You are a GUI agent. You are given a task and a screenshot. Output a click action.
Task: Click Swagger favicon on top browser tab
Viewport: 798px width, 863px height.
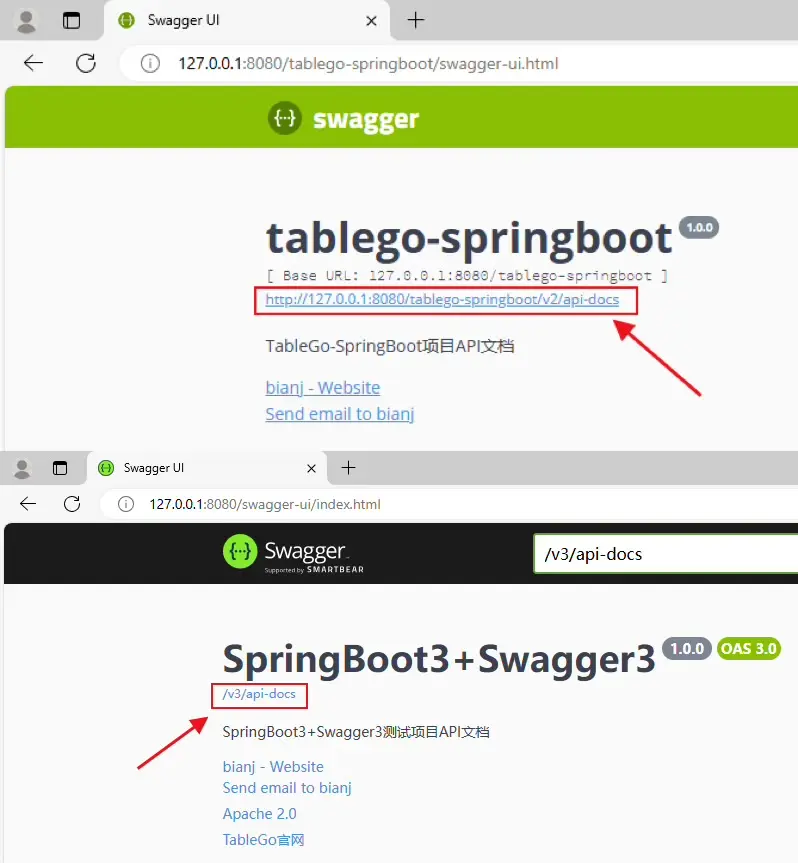click(x=126, y=20)
